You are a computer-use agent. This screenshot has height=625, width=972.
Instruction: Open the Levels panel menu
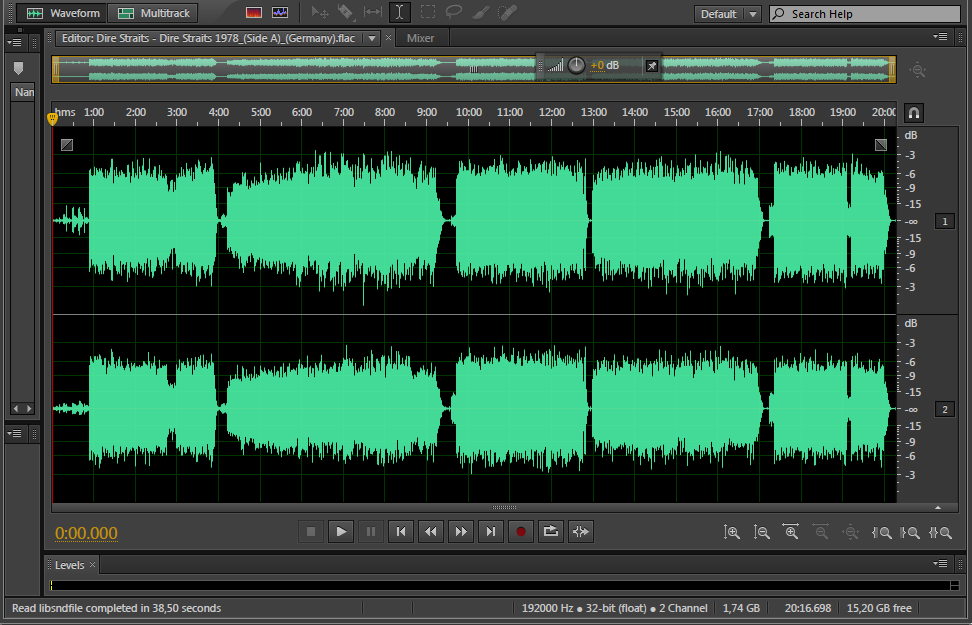(940, 564)
